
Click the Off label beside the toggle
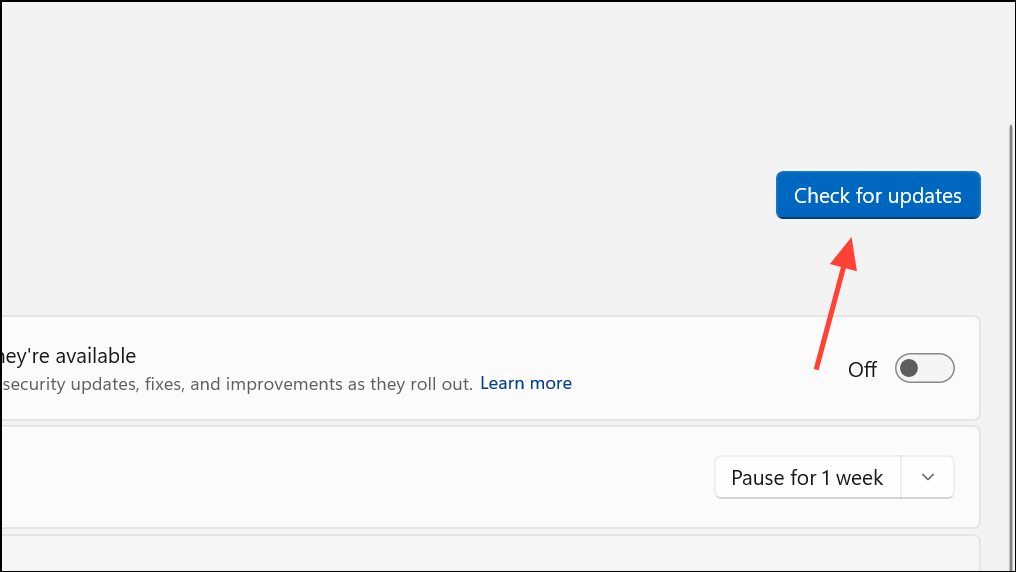[862, 370]
